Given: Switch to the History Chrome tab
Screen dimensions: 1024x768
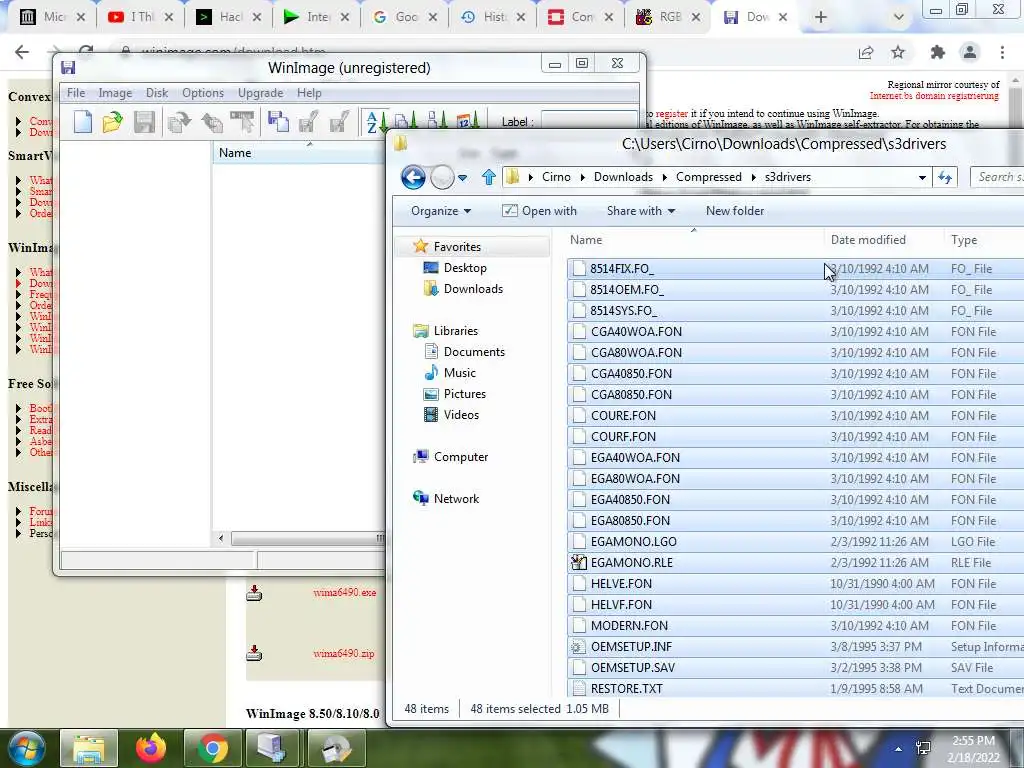Looking at the screenshot, I should tap(492, 17).
